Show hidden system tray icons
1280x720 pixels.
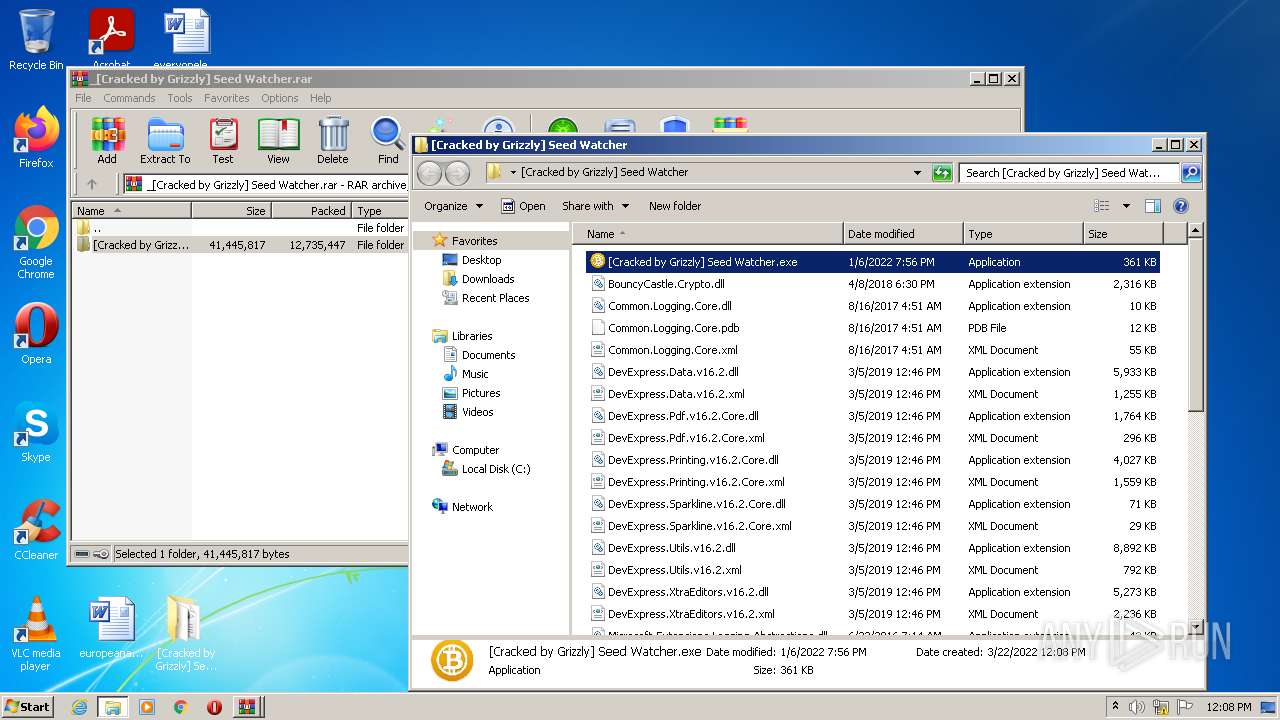point(1116,707)
